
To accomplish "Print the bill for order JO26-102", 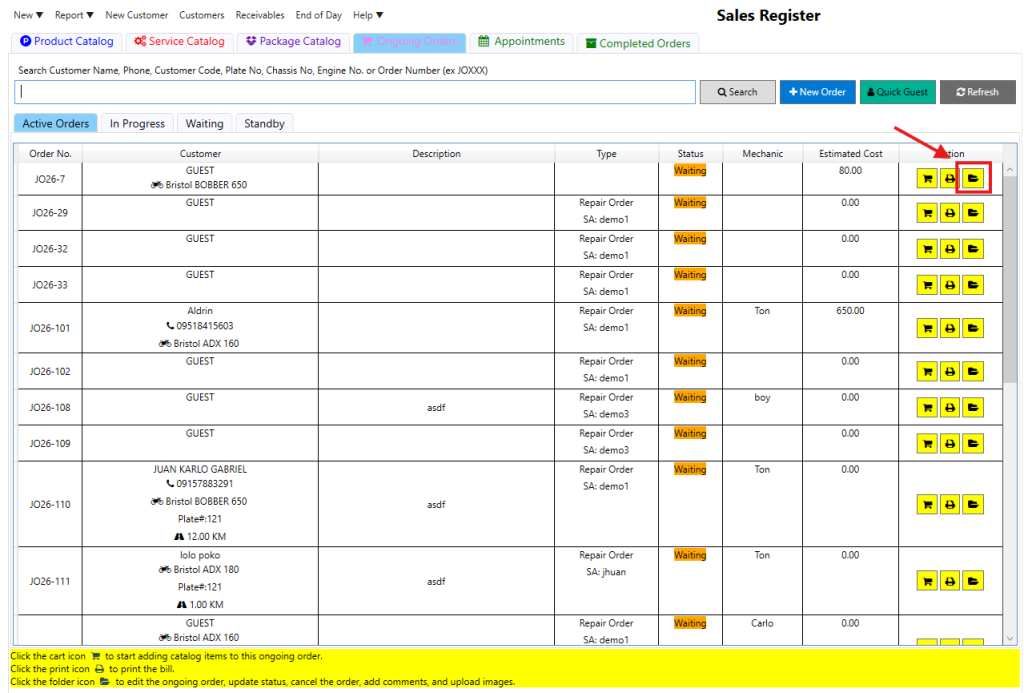I will click(x=950, y=372).
